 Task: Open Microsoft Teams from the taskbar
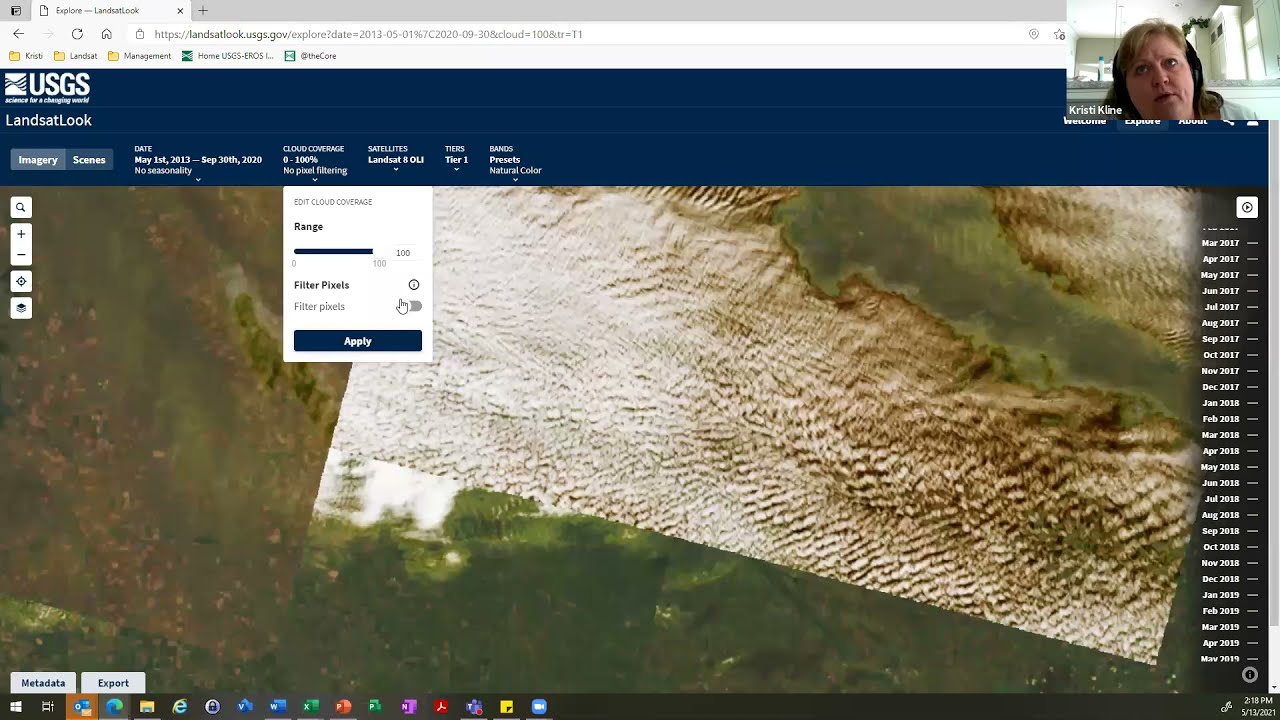pyautogui.click(x=474, y=707)
